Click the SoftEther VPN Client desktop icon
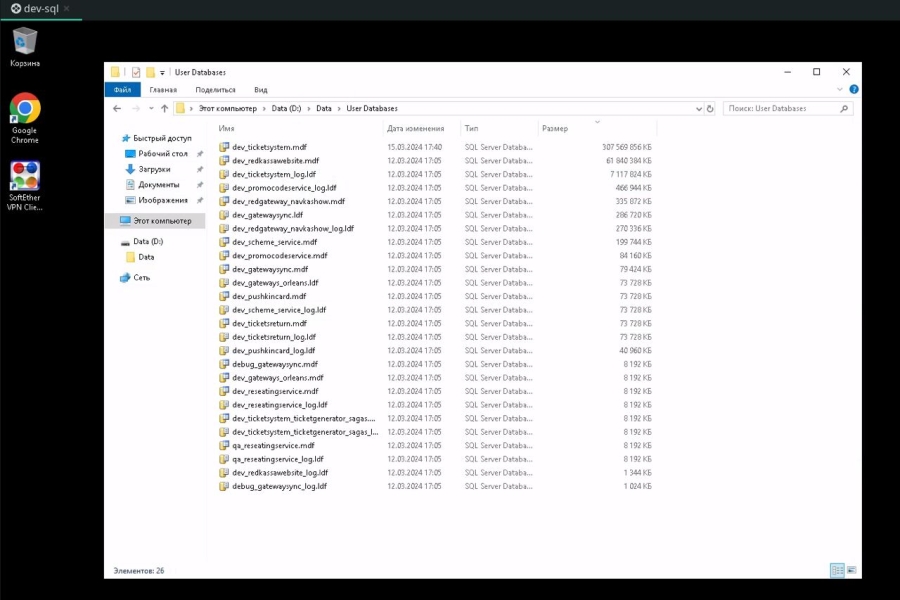Viewport: 900px width, 600px height. [25, 176]
